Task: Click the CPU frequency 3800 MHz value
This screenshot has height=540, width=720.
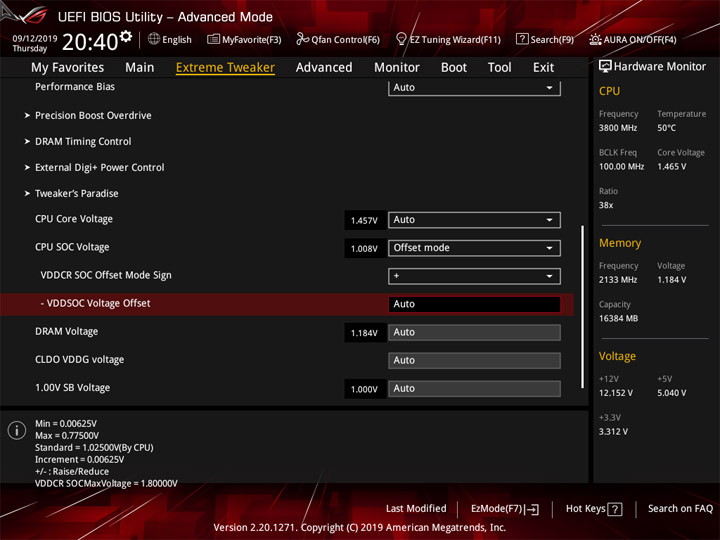Action: [x=618, y=128]
